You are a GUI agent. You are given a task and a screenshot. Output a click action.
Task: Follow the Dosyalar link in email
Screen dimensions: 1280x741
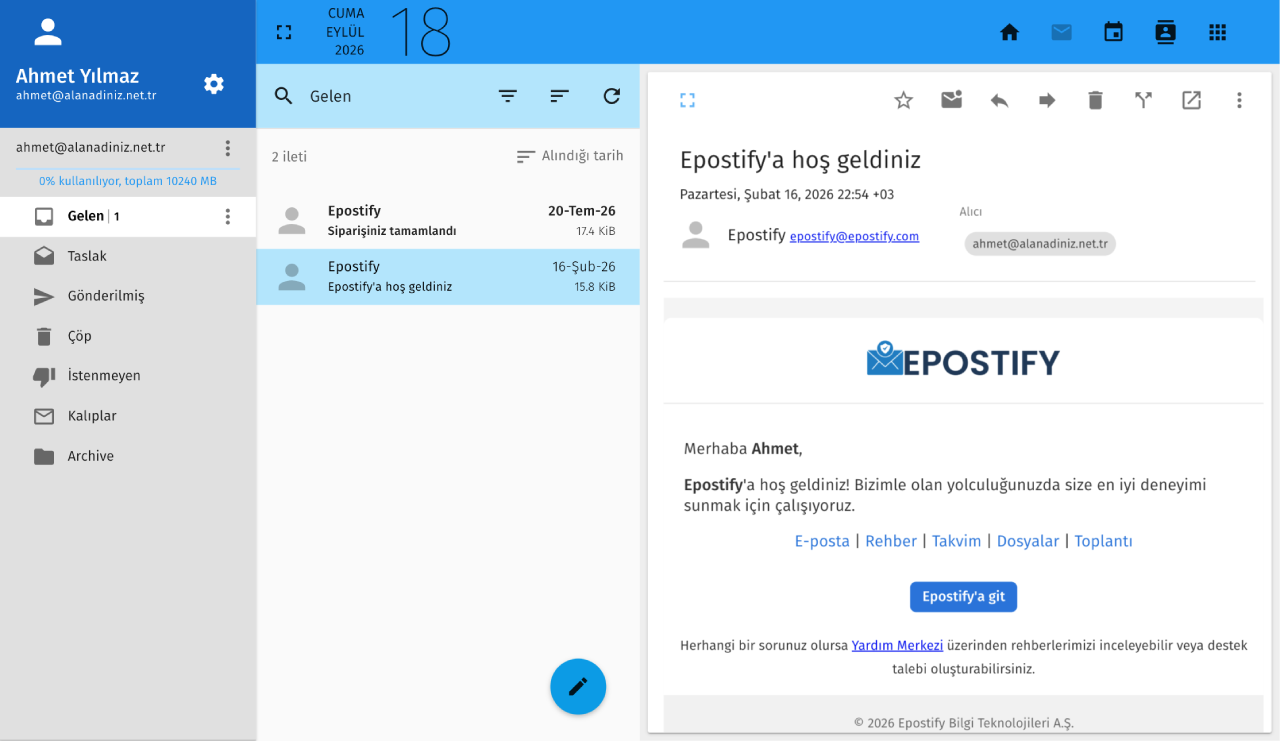pyautogui.click(x=1028, y=541)
